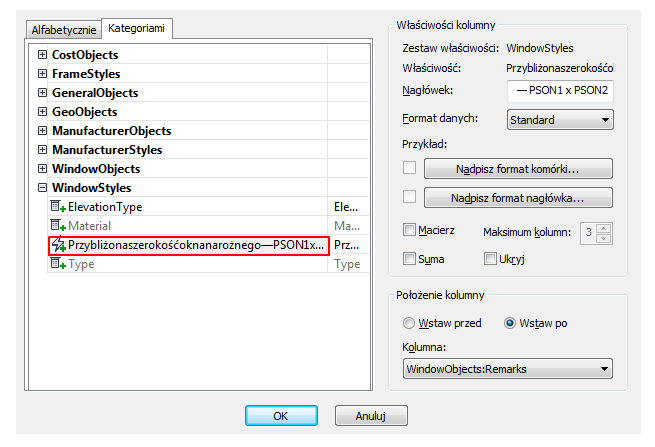Click into the Nagłówek text field
The height and width of the screenshot is (447, 655).
(560, 91)
